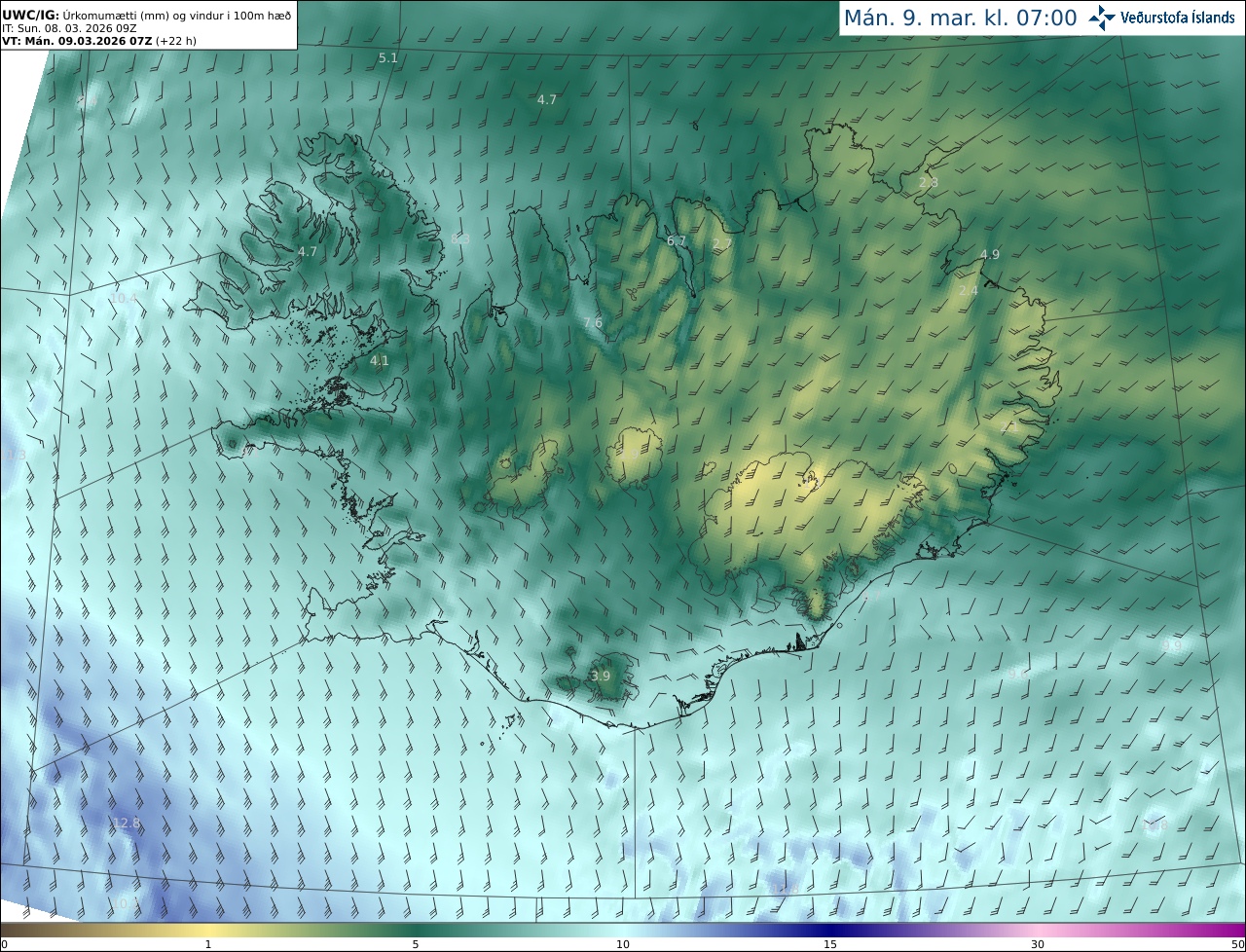
Task: Click the 5 tick label on color scale
Action: (x=416, y=944)
